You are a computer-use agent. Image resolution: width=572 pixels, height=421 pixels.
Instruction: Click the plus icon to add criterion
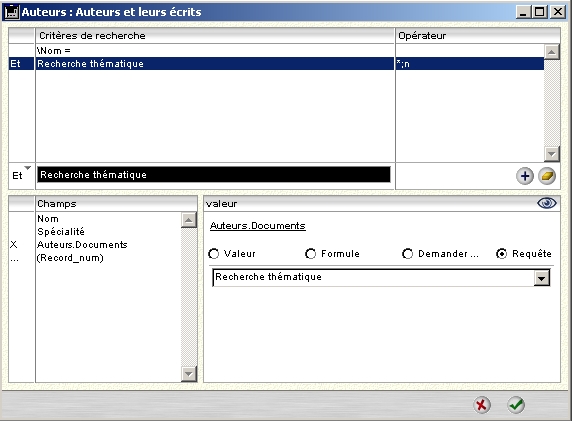point(525,176)
